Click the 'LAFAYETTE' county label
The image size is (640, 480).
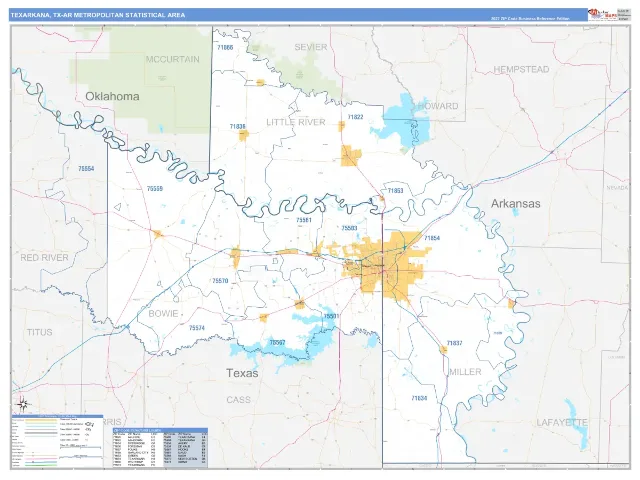coord(562,422)
